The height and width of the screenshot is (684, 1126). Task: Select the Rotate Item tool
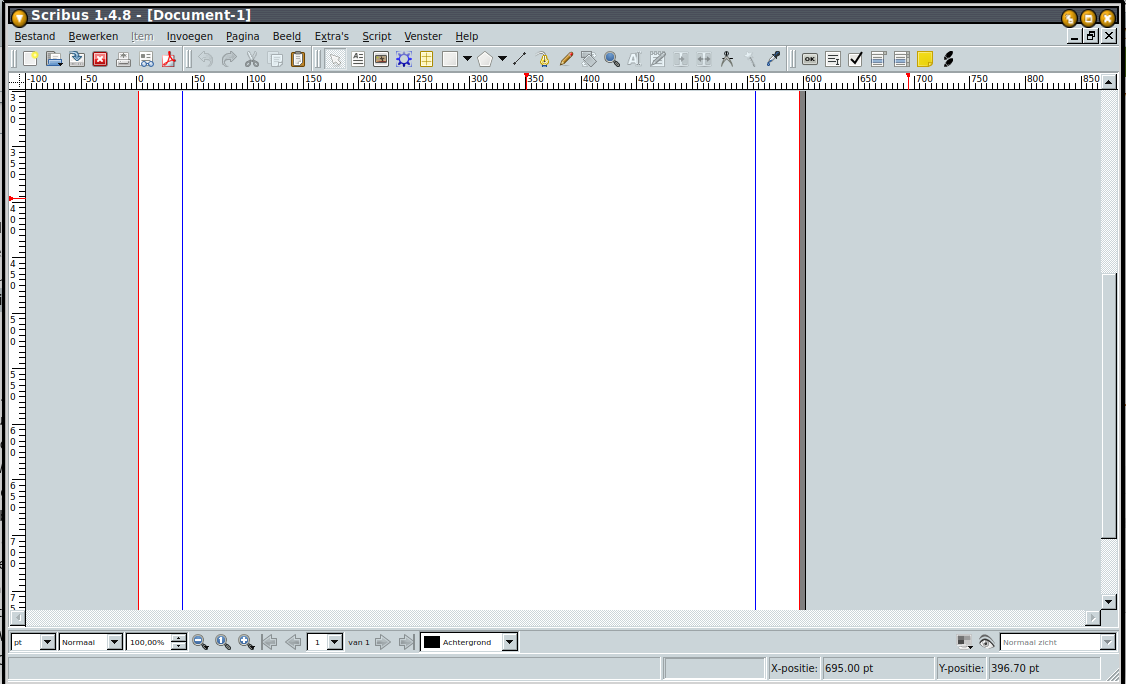coord(589,59)
